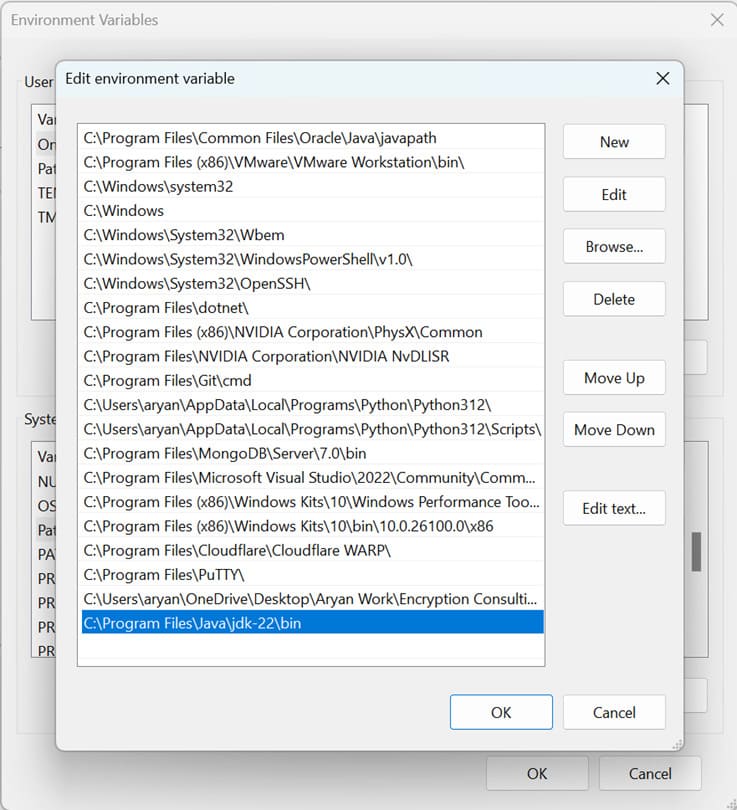Viewport: 737px width, 810px height.
Task: Select the C:\Windows\system32 entry
Action: point(158,186)
